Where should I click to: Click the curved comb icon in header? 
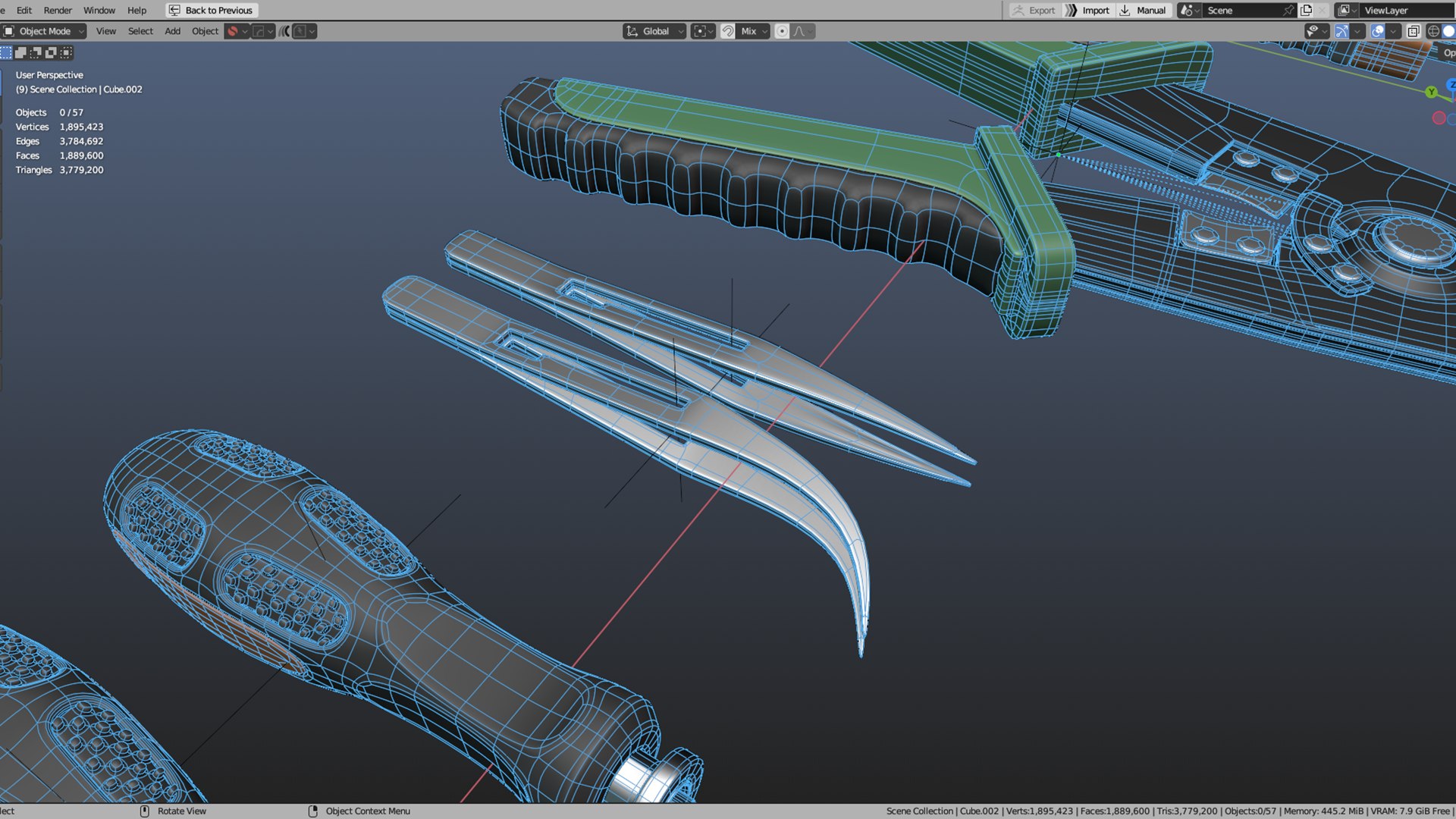click(x=284, y=31)
